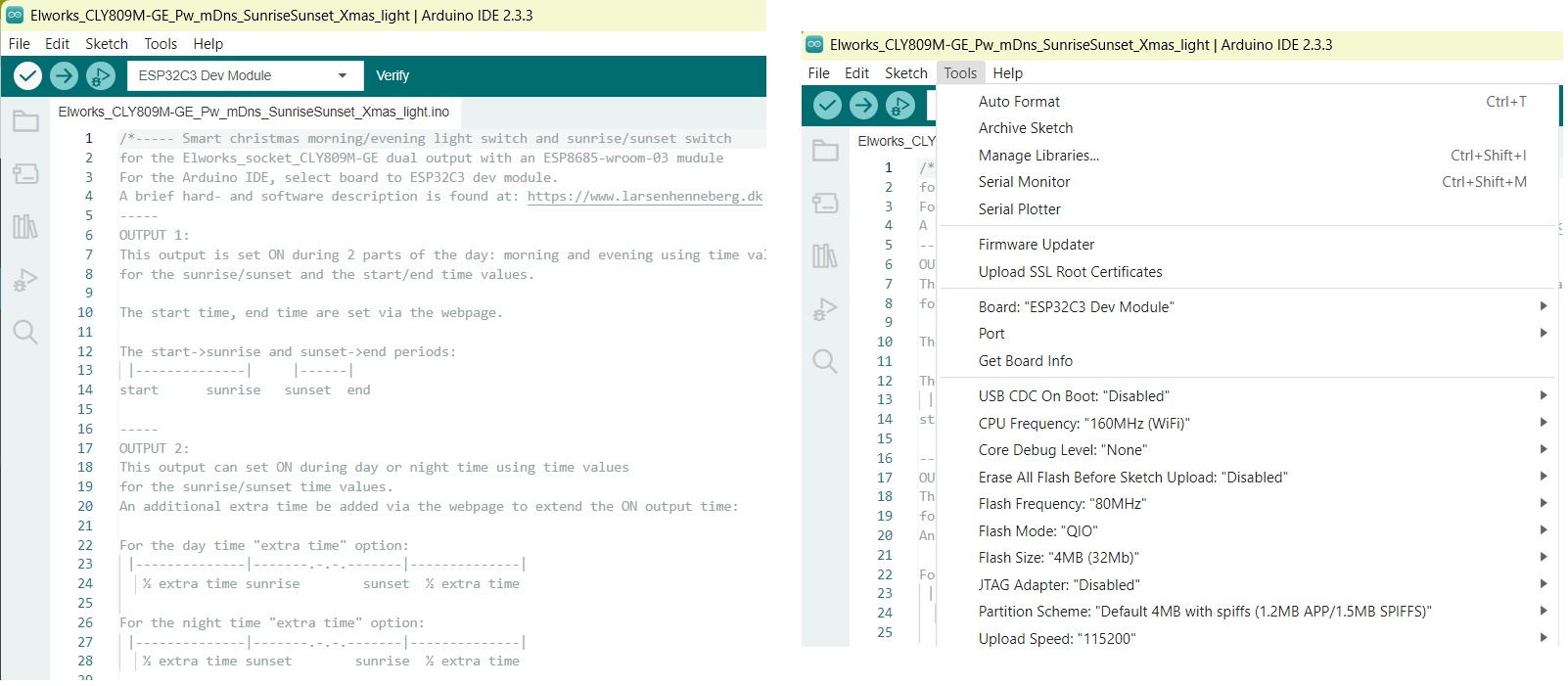
Task: Click line number 12 in right editor gutter
Action: click(x=885, y=381)
